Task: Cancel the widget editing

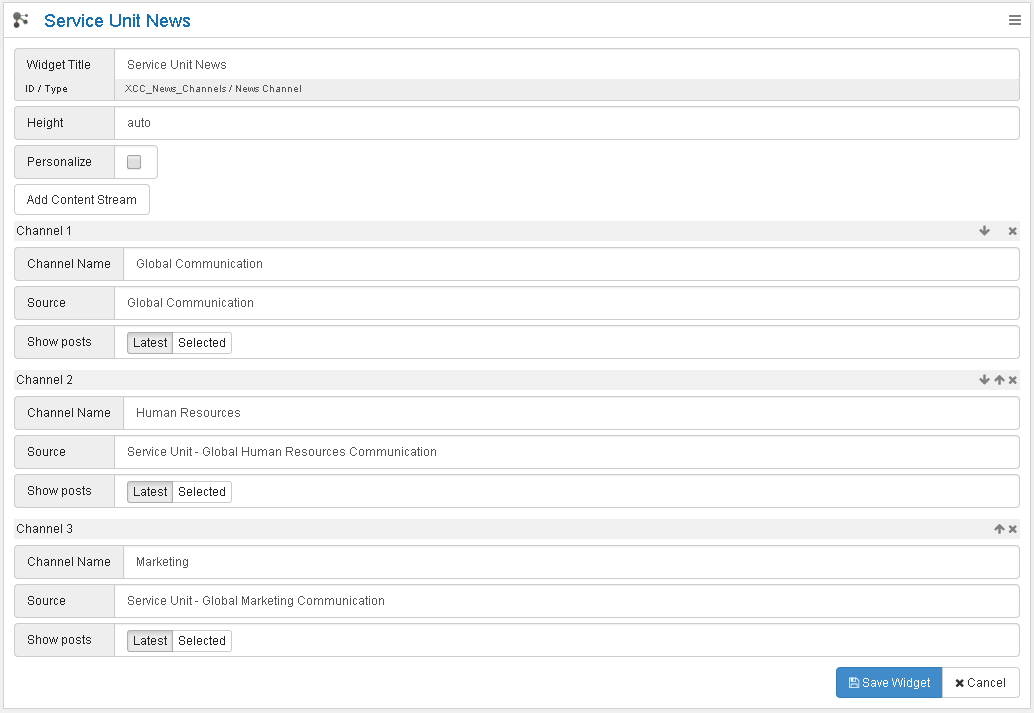Action: pyautogui.click(x=980, y=683)
